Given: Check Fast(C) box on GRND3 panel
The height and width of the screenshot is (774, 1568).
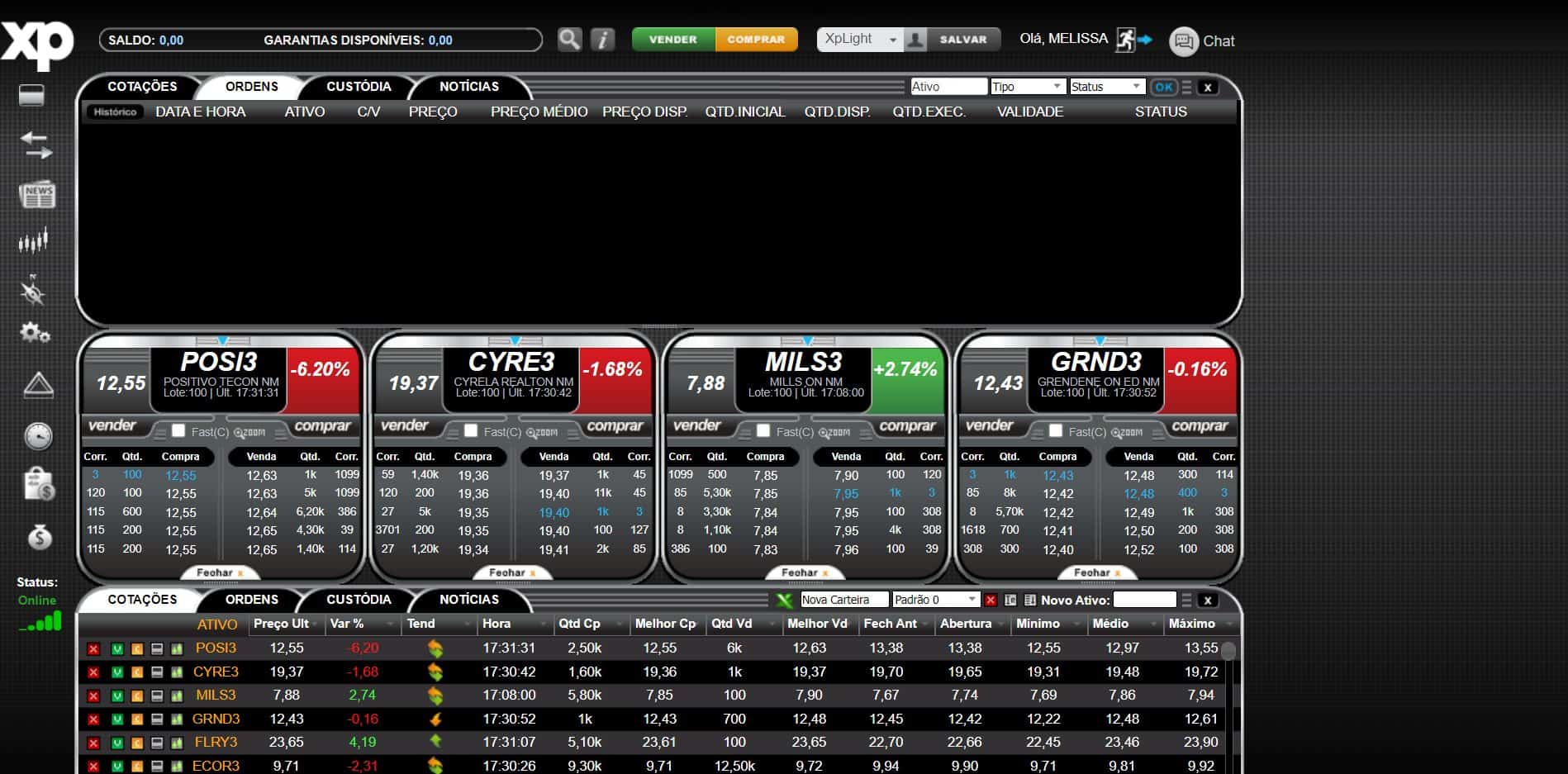Looking at the screenshot, I should 1056,430.
